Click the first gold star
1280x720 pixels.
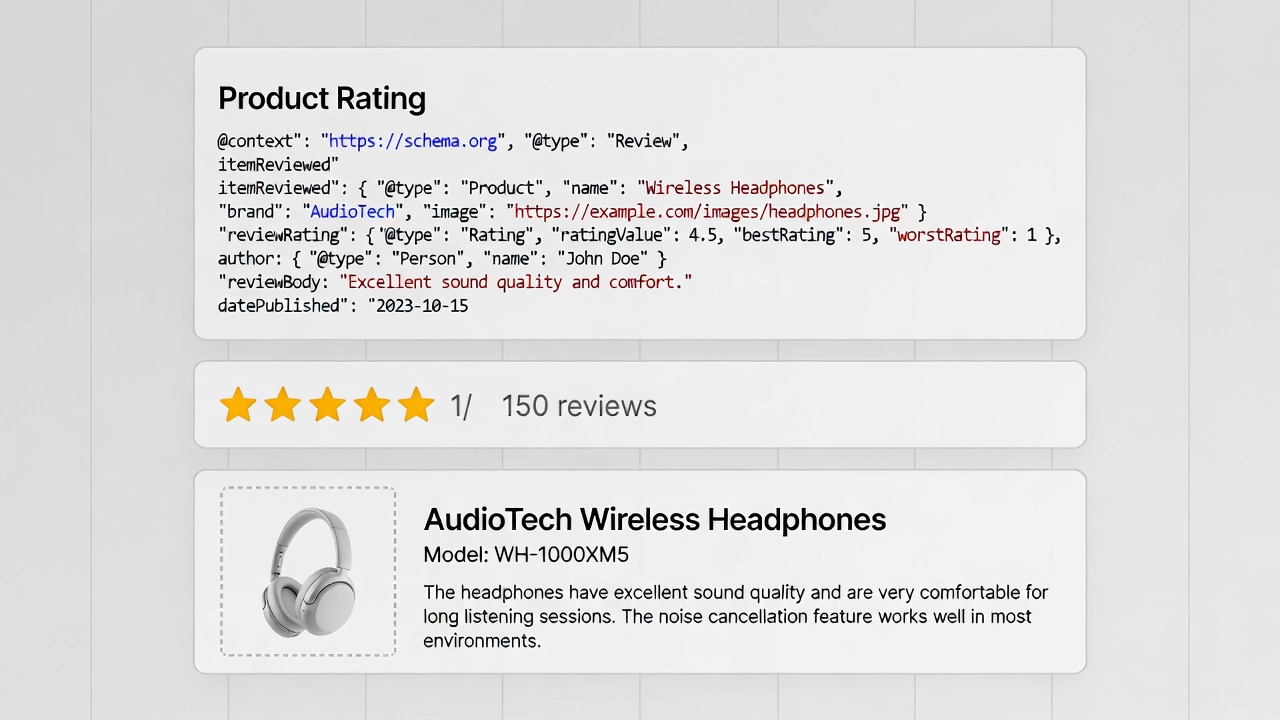238,405
